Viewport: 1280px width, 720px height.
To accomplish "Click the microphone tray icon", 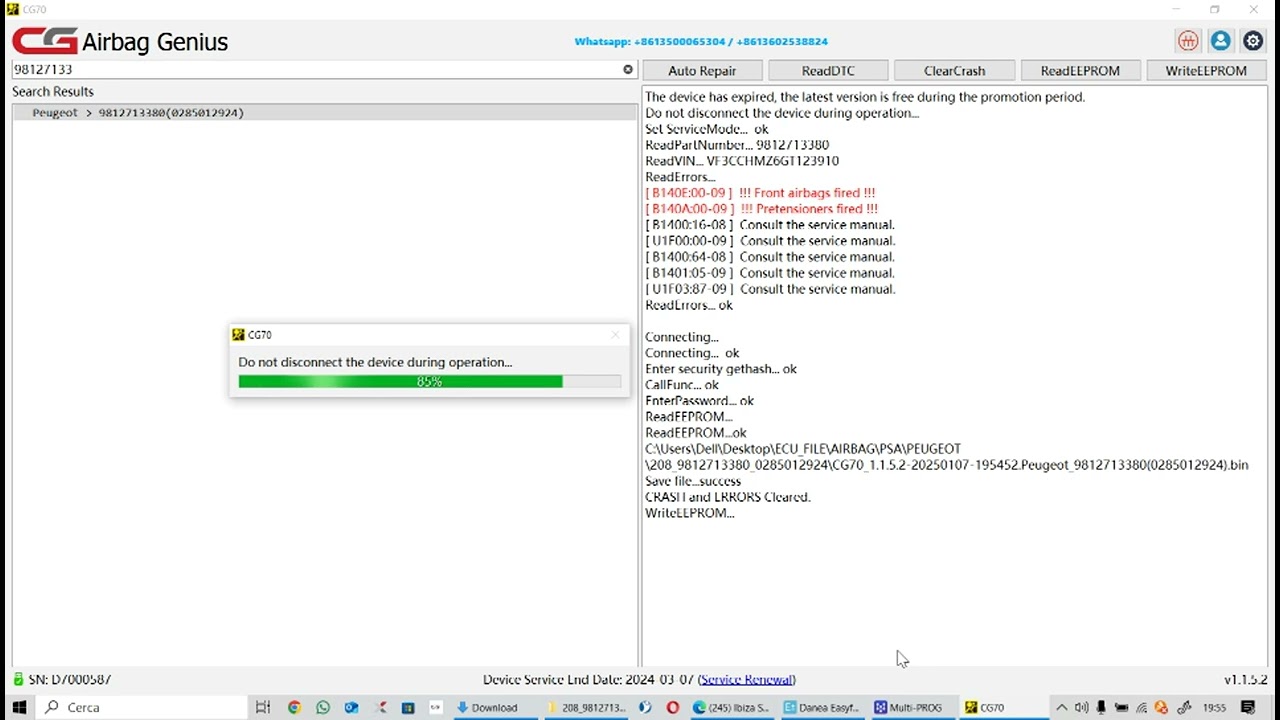I will point(1101,707).
